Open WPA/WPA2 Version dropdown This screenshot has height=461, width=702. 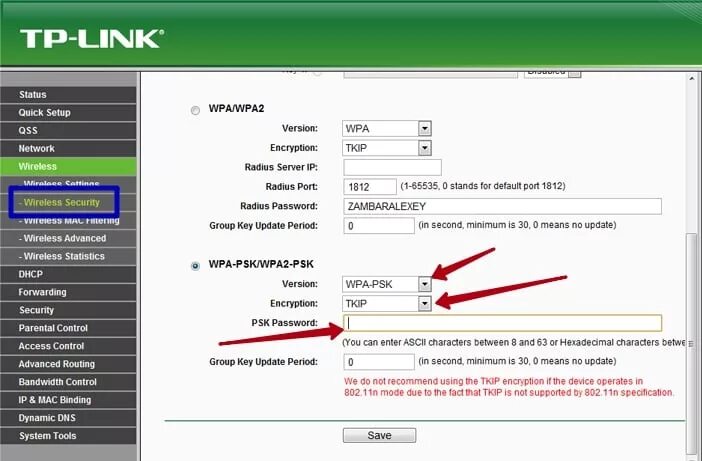387,129
